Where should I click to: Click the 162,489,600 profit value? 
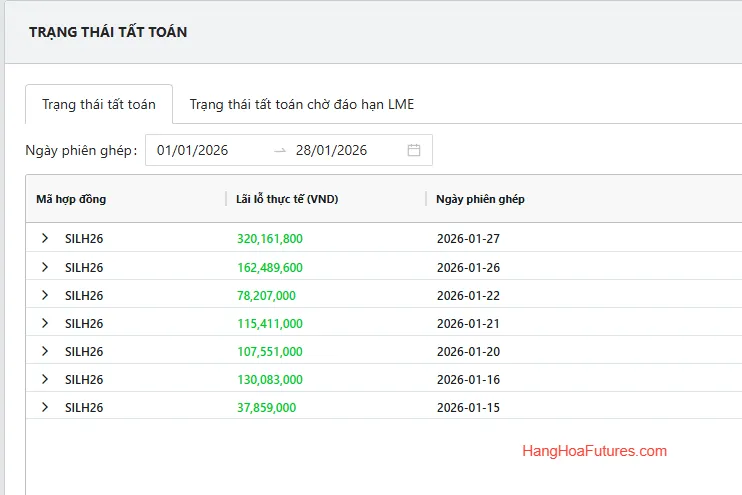pos(269,267)
